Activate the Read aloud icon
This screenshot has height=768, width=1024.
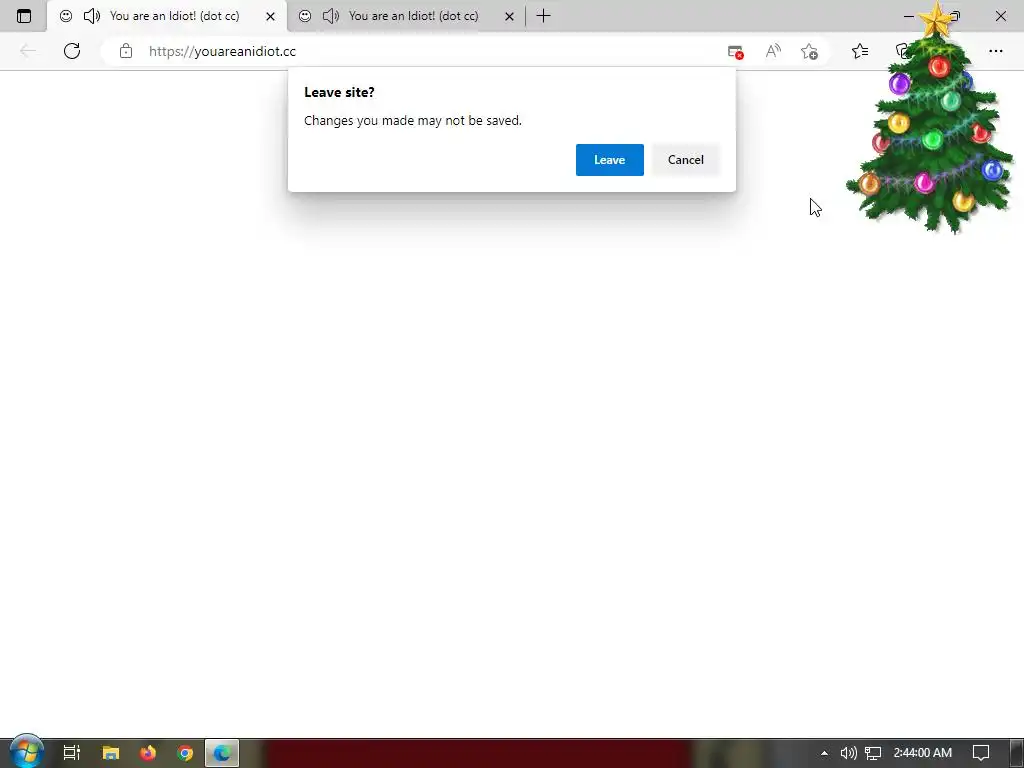773,51
